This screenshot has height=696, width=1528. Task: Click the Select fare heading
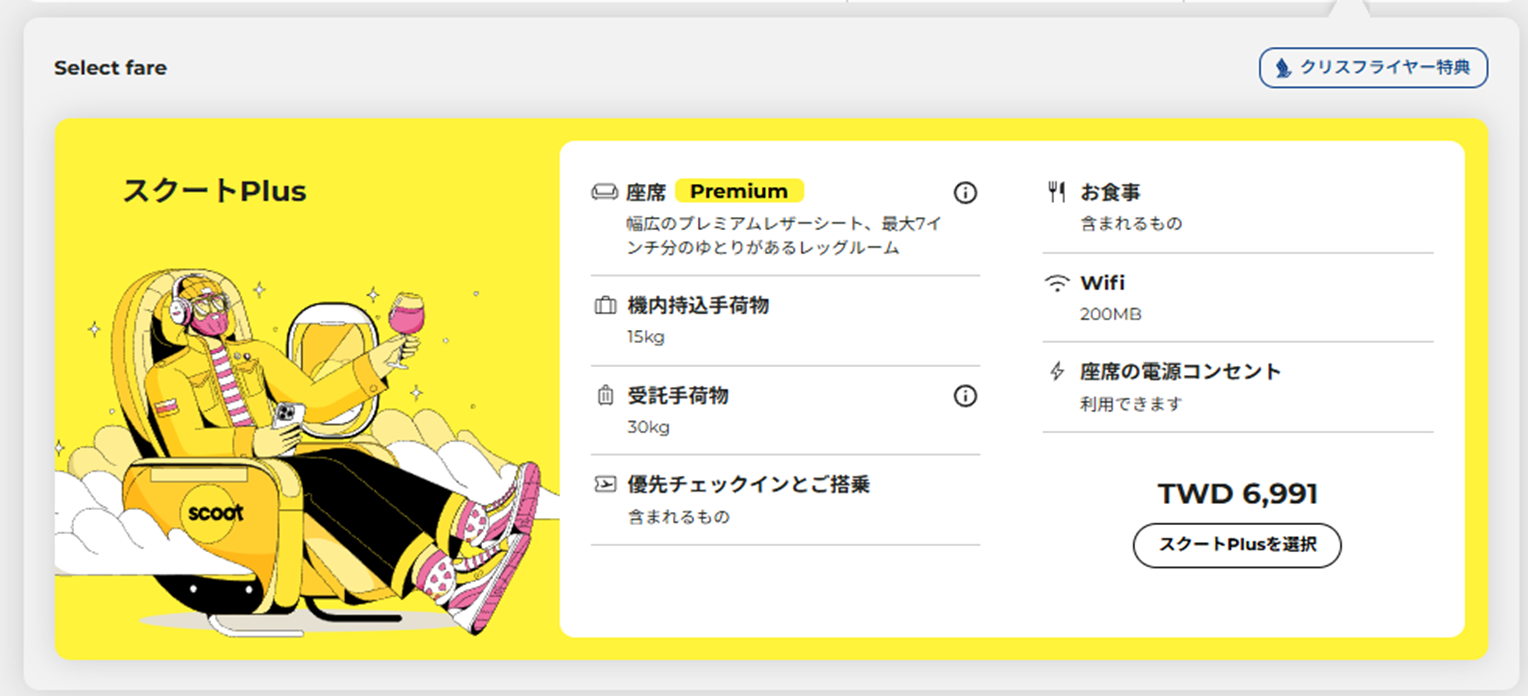(x=110, y=68)
